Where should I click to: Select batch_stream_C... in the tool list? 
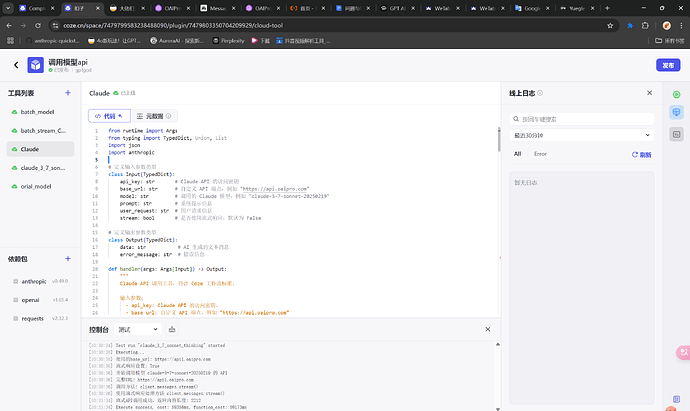pyautogui.click(x=40, y=131)
